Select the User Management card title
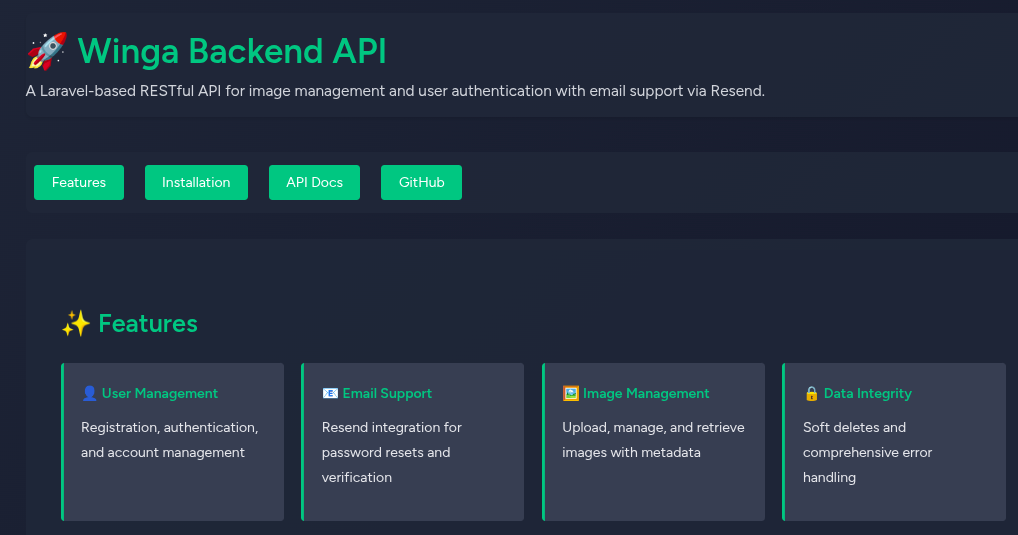The image size is (1018, 535). point(160,393)
